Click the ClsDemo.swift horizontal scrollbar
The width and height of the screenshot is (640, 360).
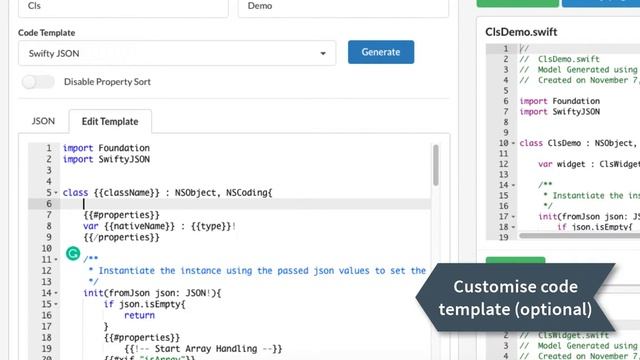[580, 236]
